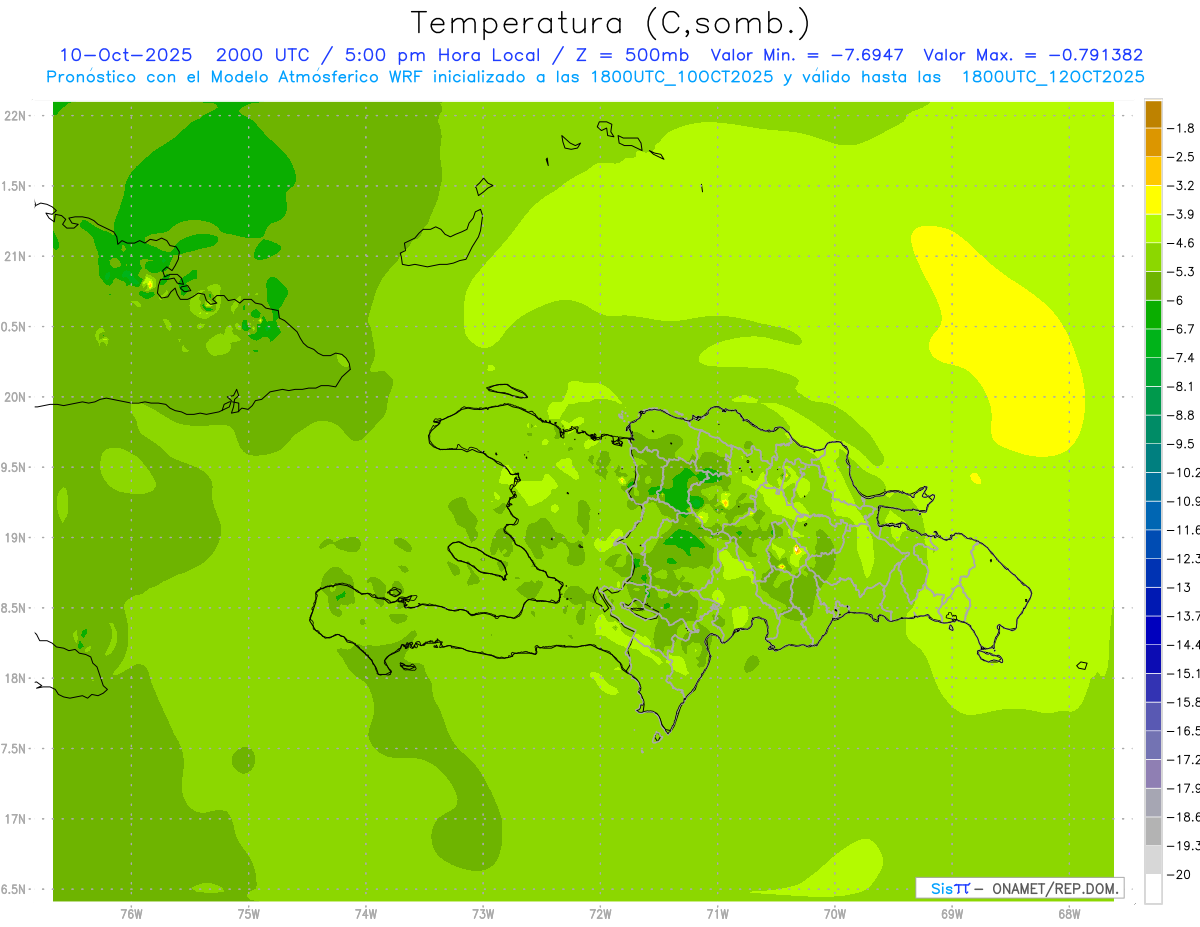Pick the white swatch below -20 label
This screenshot has height=927, width=1200.
pyautogui.click(x=1153, y=888)
